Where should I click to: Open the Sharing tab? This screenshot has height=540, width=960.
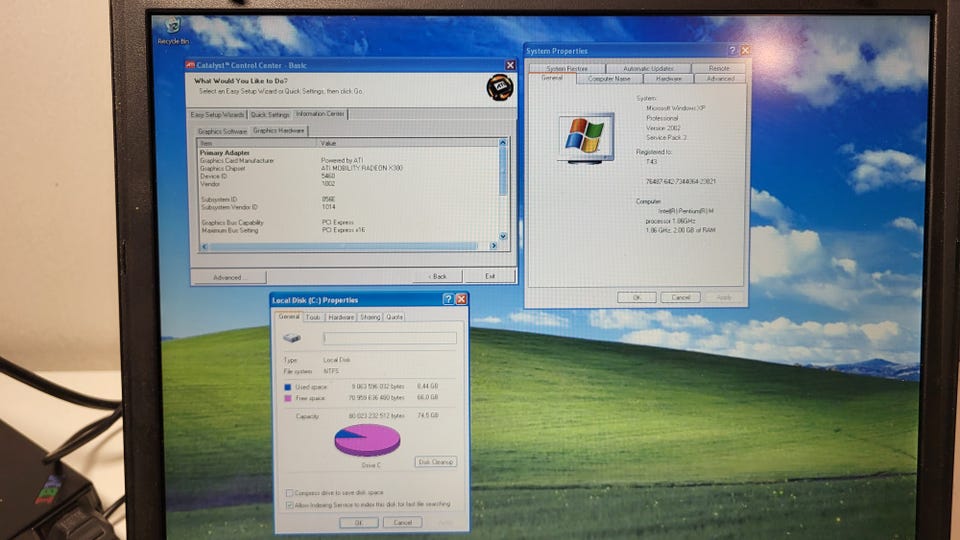[370, 317]
